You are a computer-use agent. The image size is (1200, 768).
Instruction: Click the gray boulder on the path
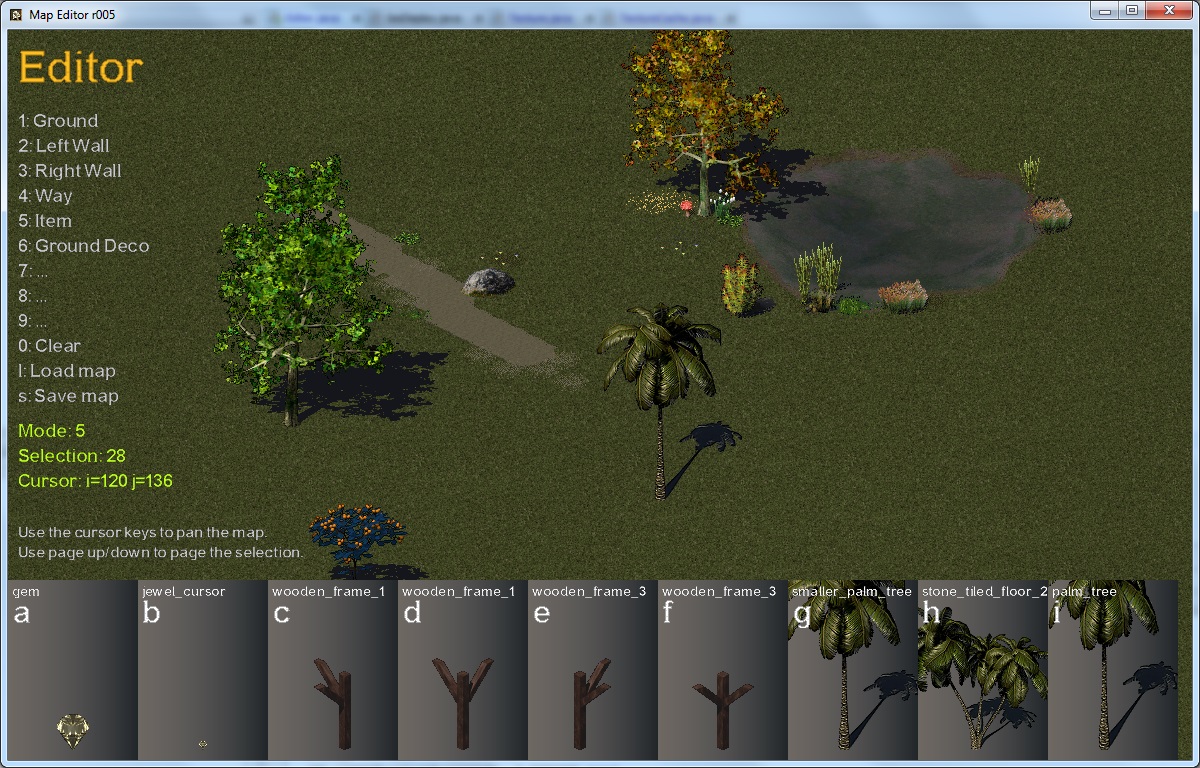(x=488, y=282)
